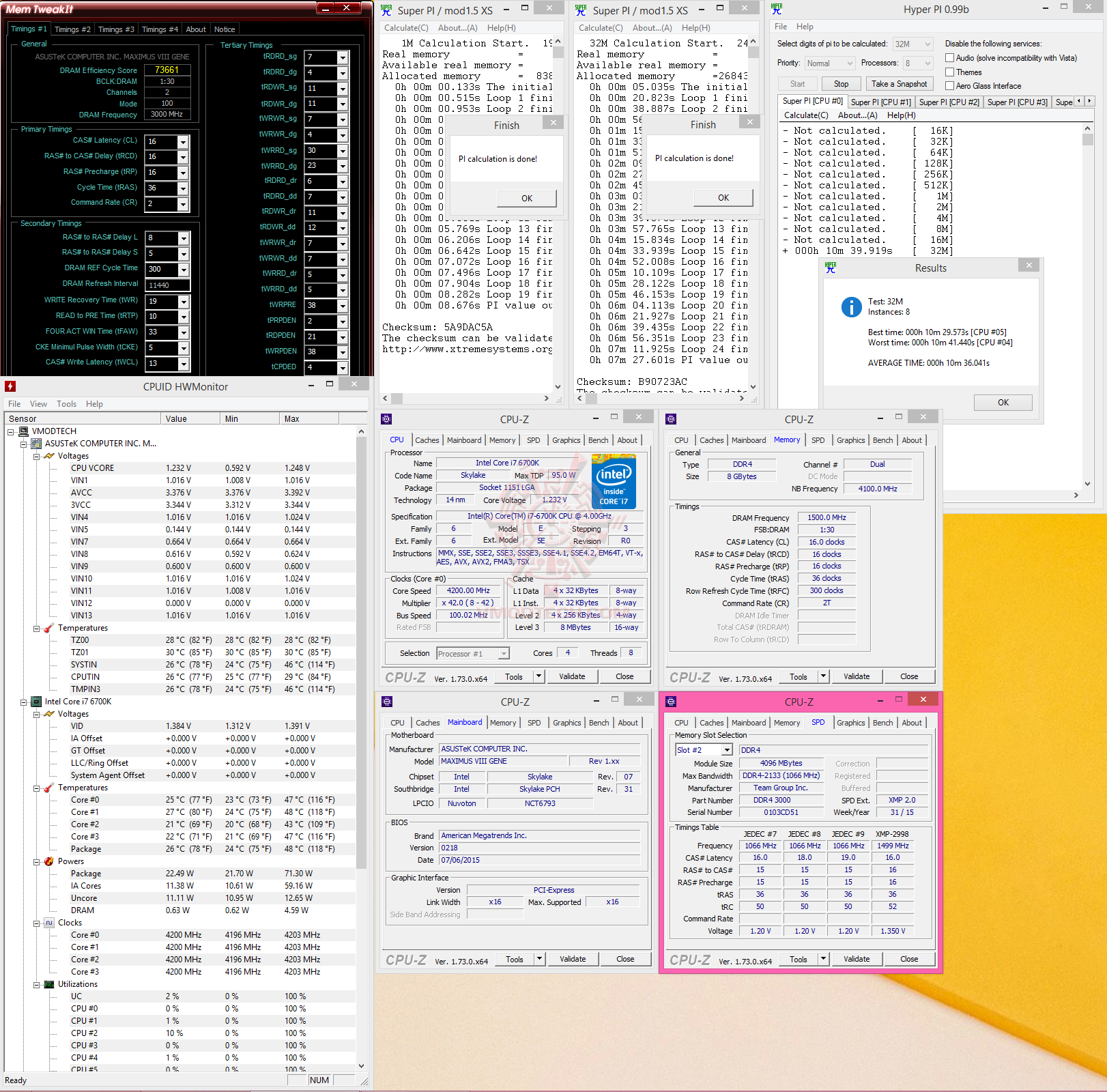Click the VMODTECH computer icon in sensor tree

(24, 431)
